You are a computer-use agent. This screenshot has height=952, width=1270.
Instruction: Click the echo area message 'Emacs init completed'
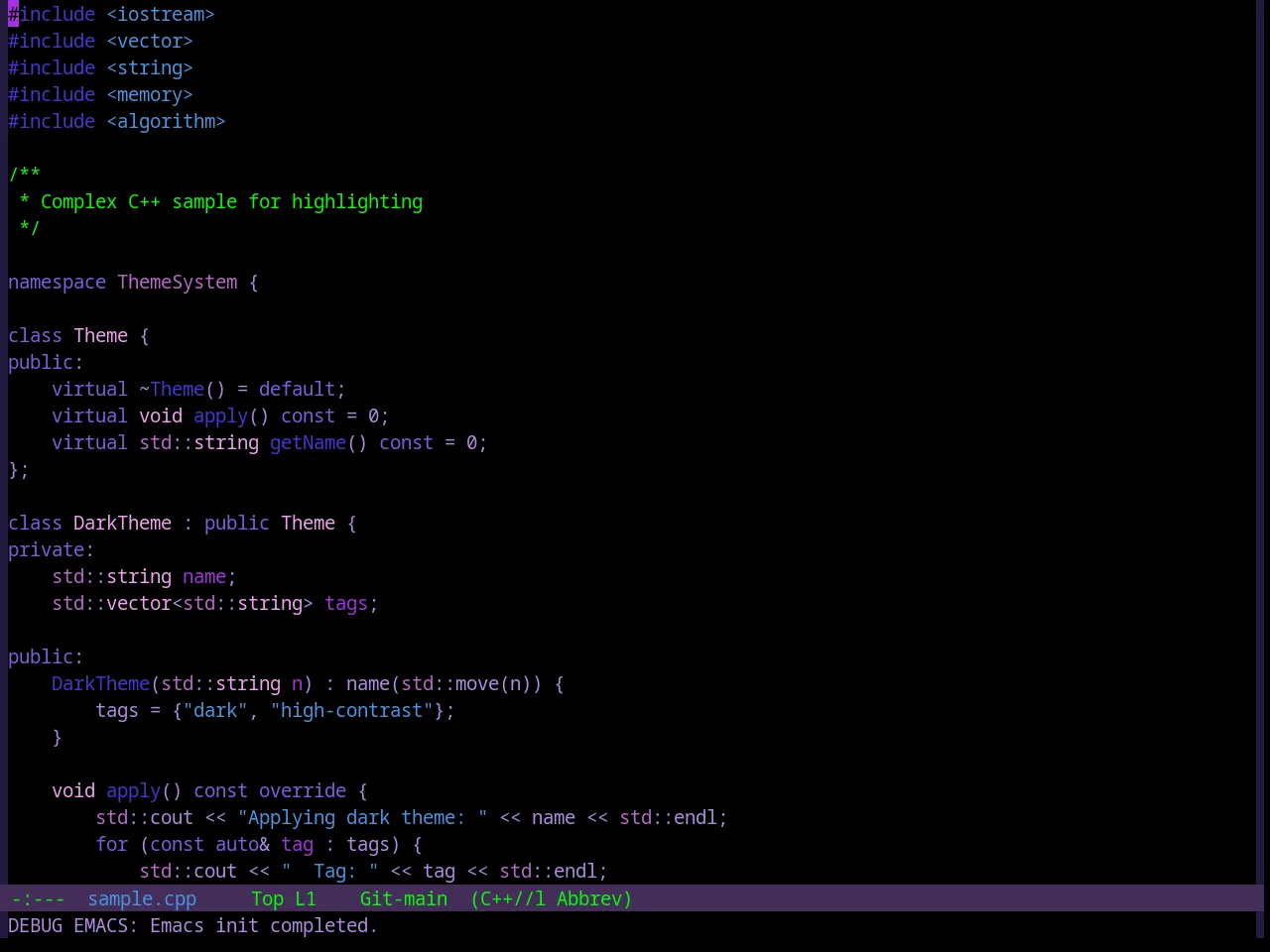tap(263, 925)
